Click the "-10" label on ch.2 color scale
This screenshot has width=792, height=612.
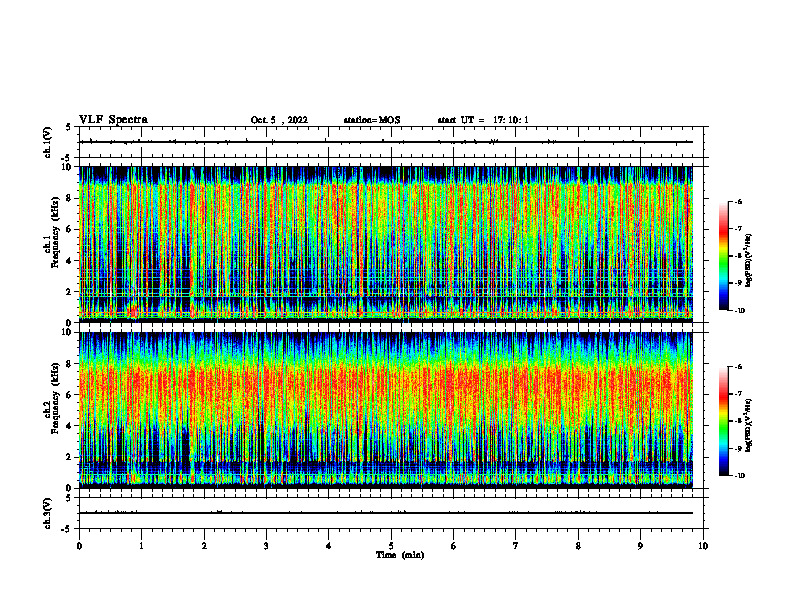click(739, 476)
